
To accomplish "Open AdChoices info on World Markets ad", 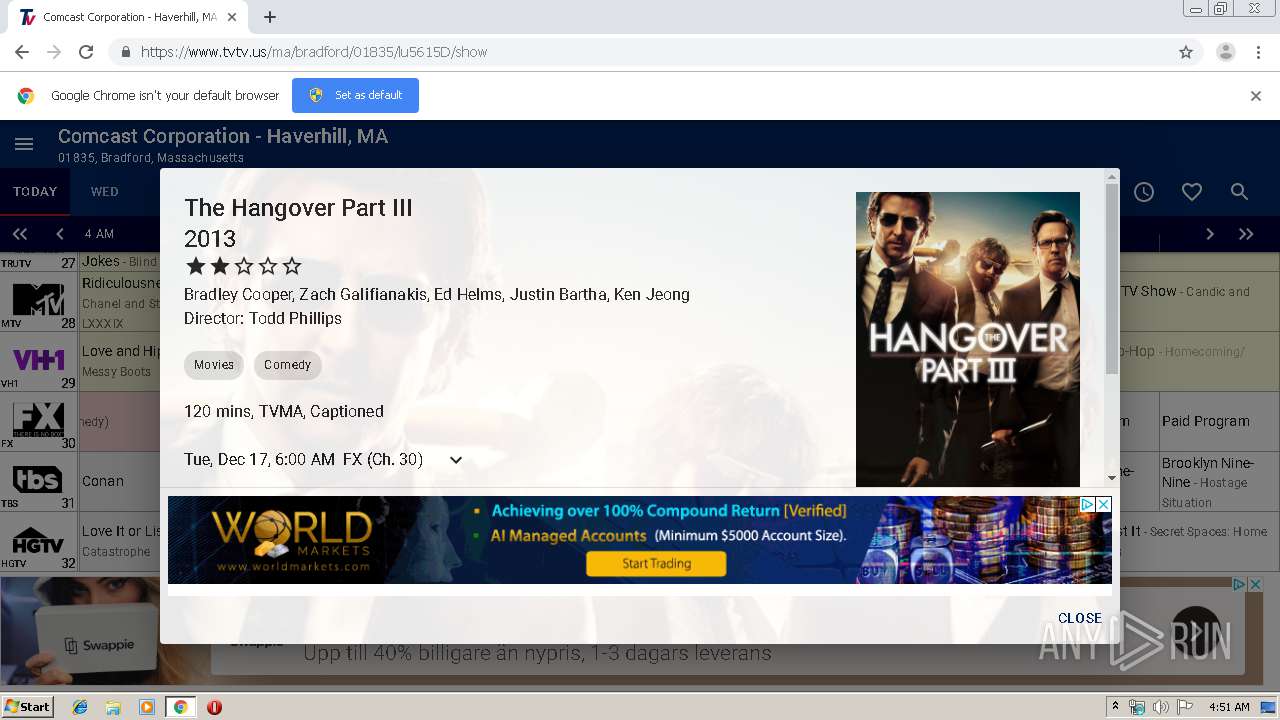I will 1088,505.
